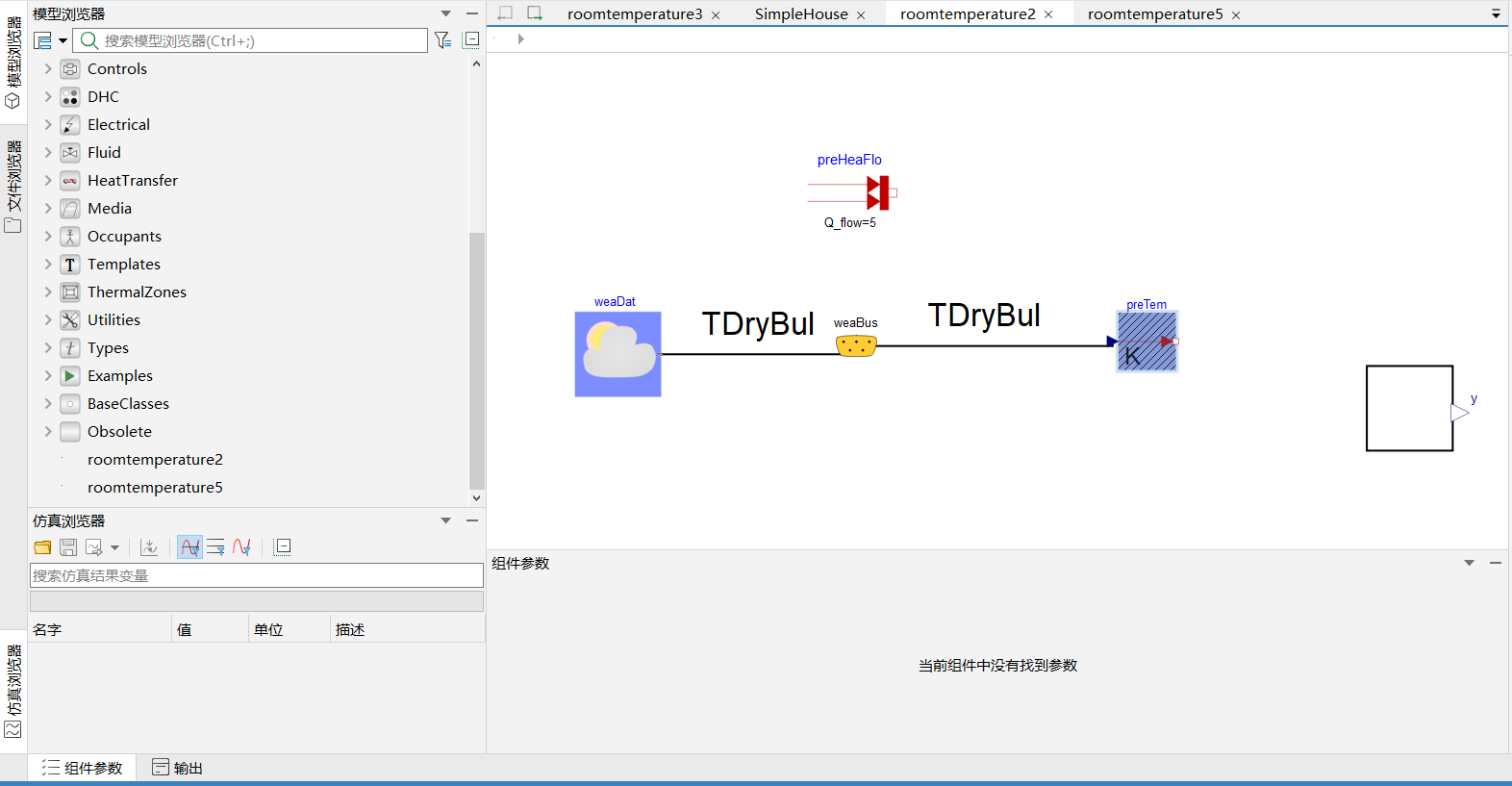Switch to the 输出 bottom tab
Viewport: 1512px width, 786px height.
(177, 768)
